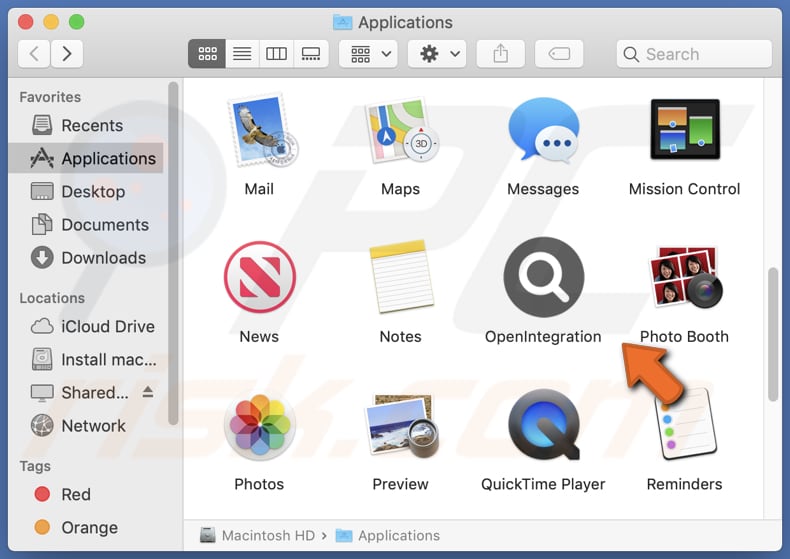Open Recents in the sidebar
Viewport: 790px width, 559px height.
click(86, 125)
